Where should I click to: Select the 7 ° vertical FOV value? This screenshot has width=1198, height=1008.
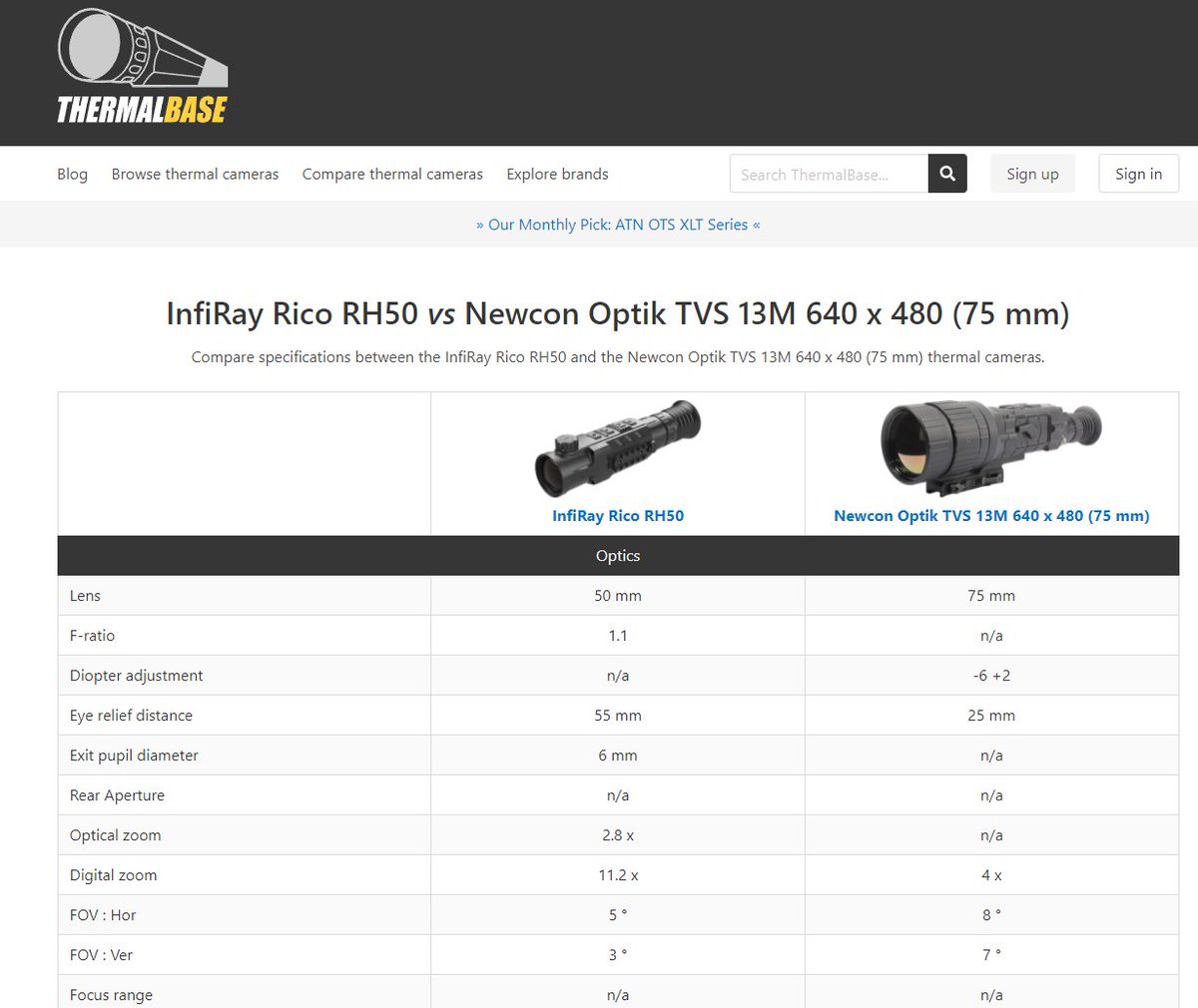(x=991, y=955)
